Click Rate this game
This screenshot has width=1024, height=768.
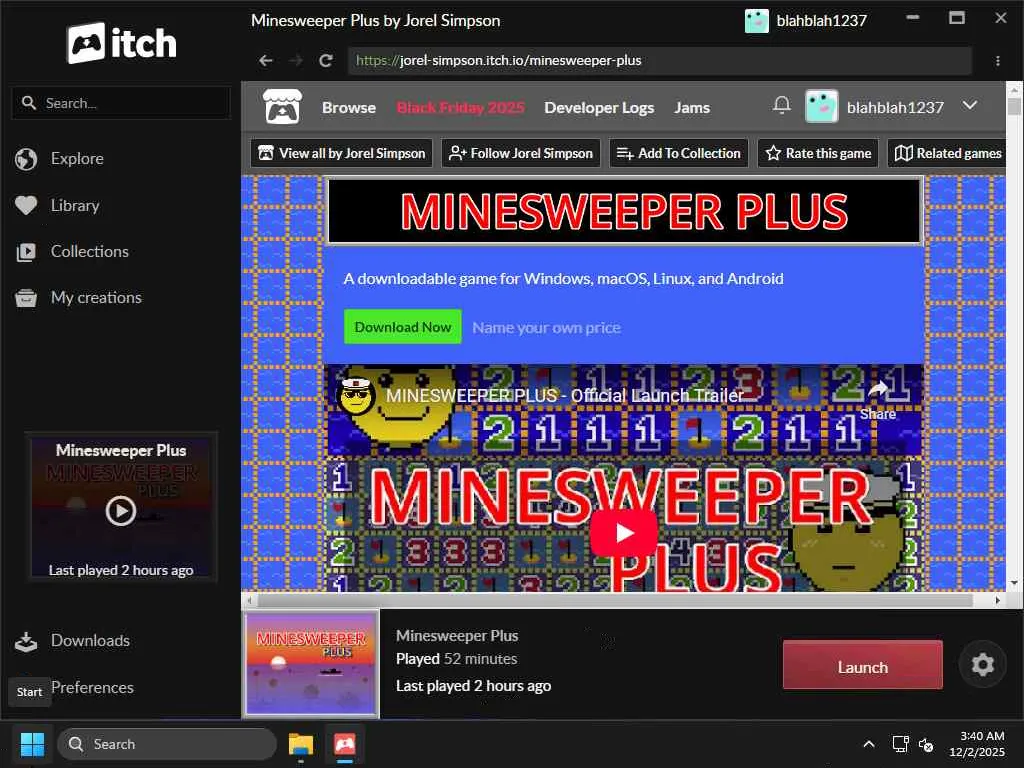click(x=818, y=153)
